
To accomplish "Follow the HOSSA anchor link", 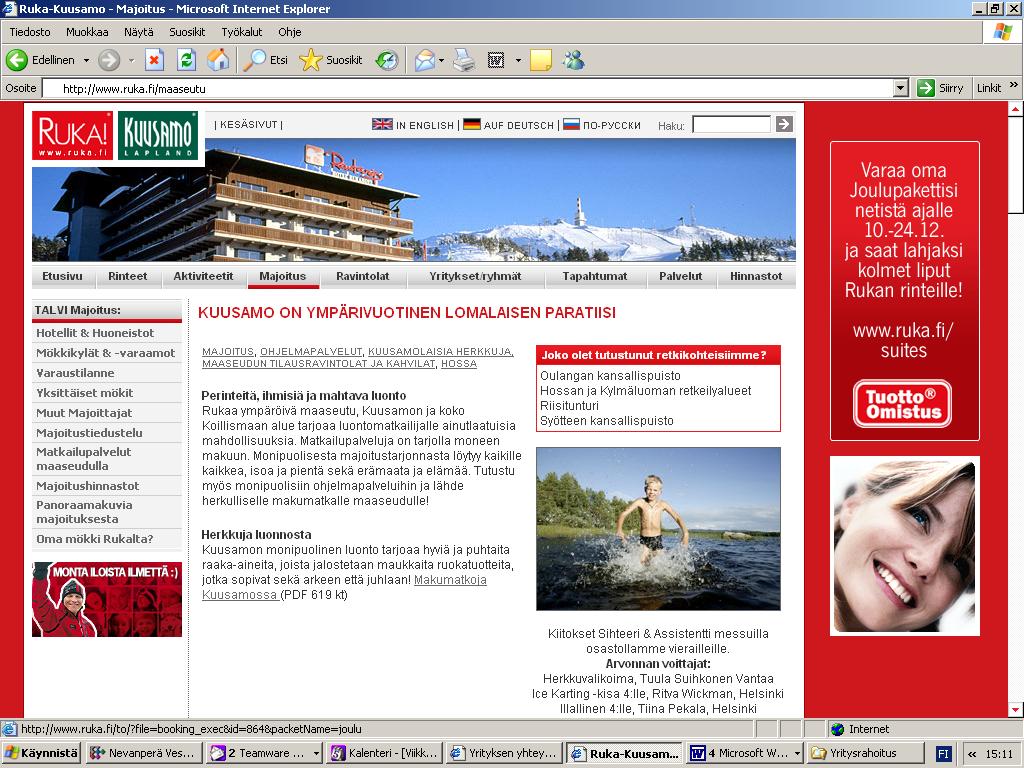I will pos(458,364).
